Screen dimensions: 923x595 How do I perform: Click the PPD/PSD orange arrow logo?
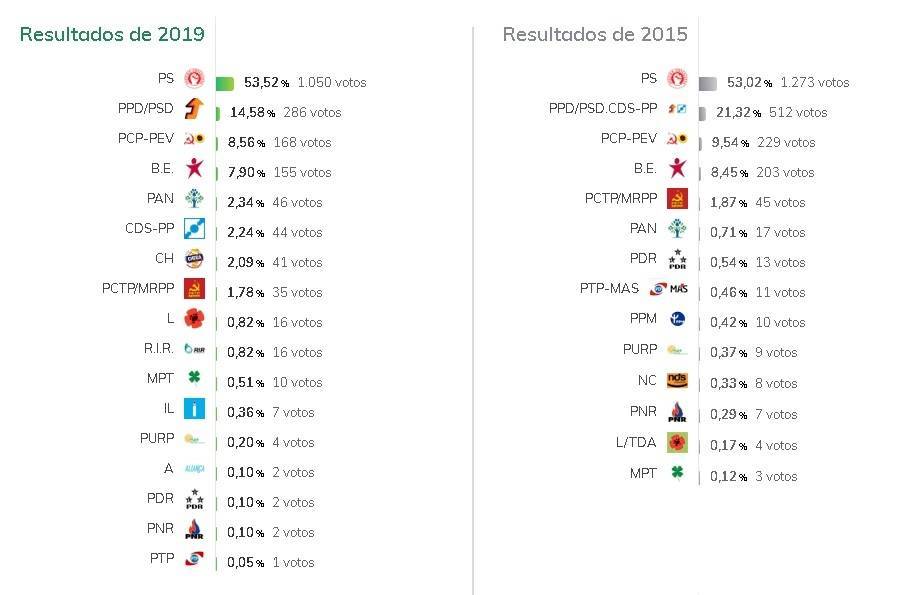pyautogui.click(x=194, y=108)
